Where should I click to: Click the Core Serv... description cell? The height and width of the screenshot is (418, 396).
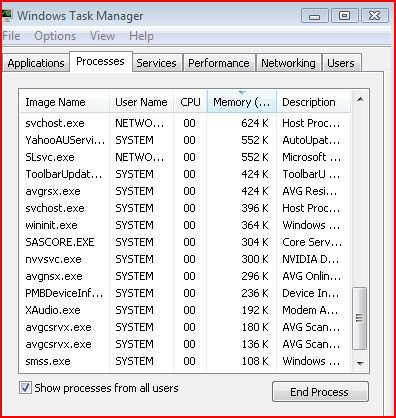[312, 242]
